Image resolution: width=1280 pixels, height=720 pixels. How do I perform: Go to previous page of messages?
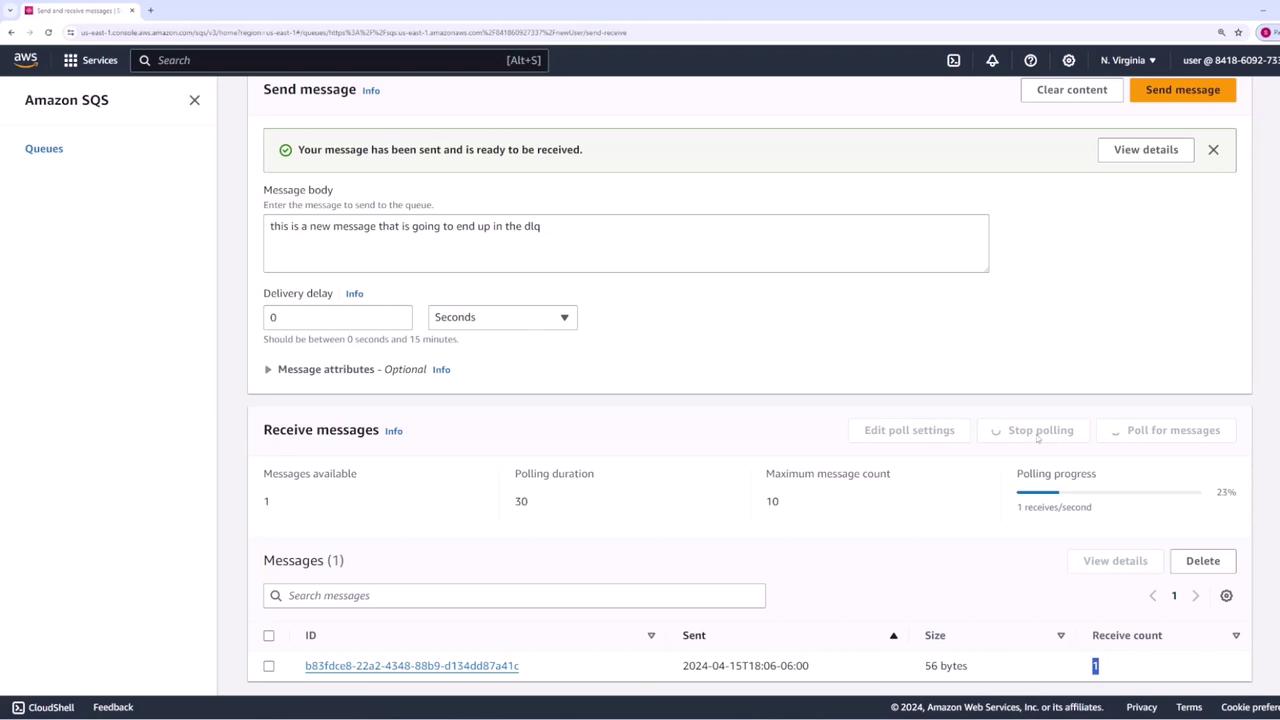coord(1153,596)
